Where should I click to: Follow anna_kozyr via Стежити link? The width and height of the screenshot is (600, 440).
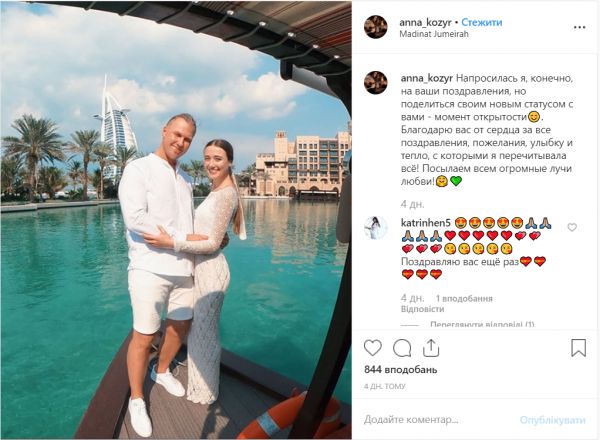pos(481,23)
